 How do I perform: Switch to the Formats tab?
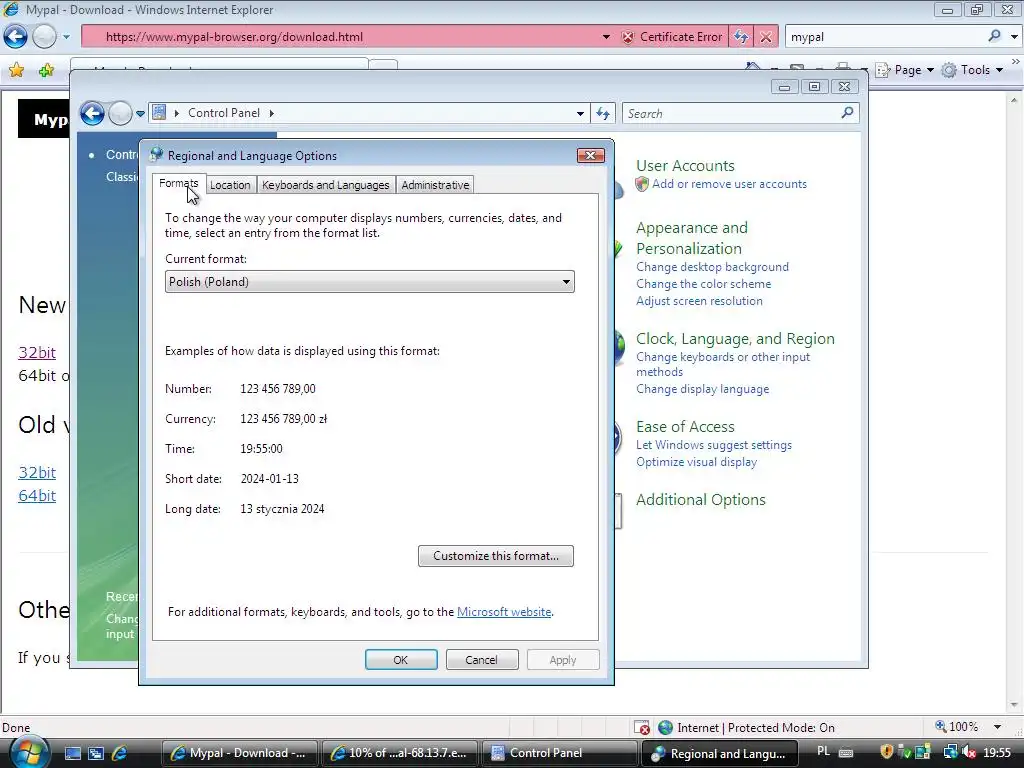tap(178, 184)
